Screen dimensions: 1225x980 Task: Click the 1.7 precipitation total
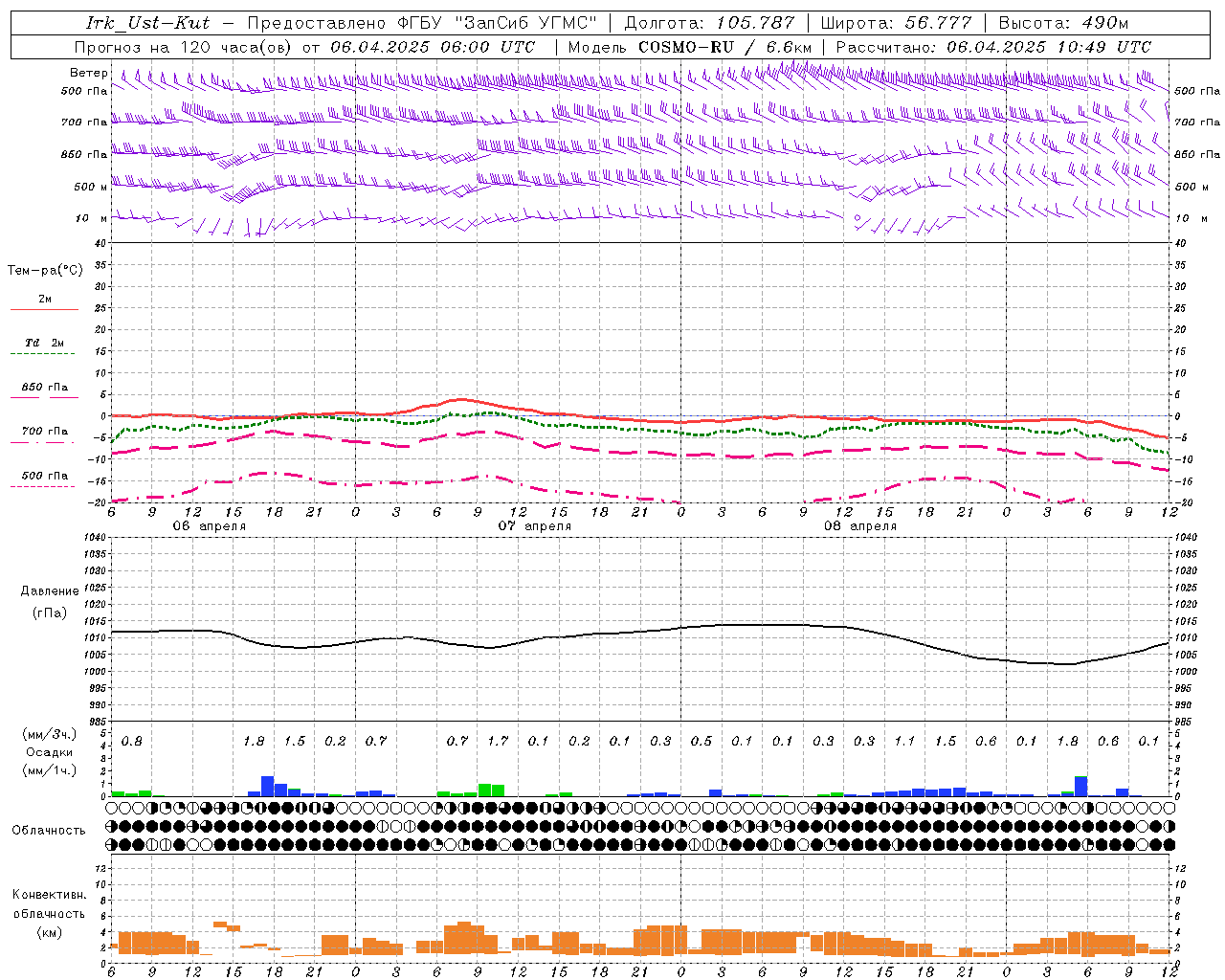[x=498, y=742]
